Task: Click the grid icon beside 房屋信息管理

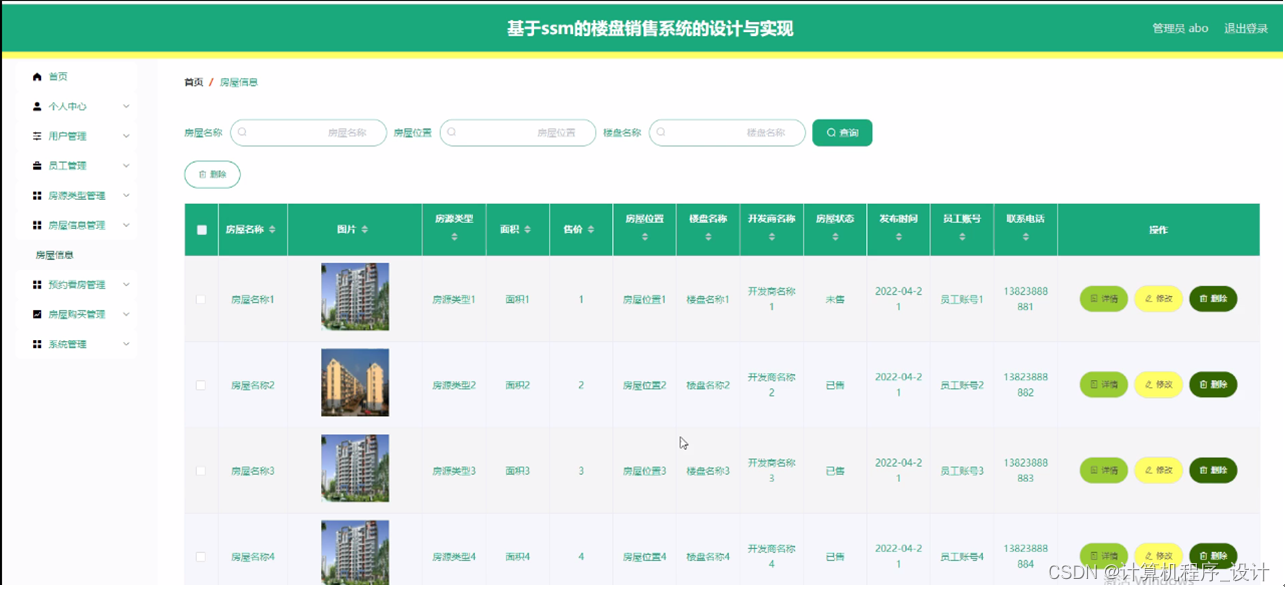Action: [37, 225]
